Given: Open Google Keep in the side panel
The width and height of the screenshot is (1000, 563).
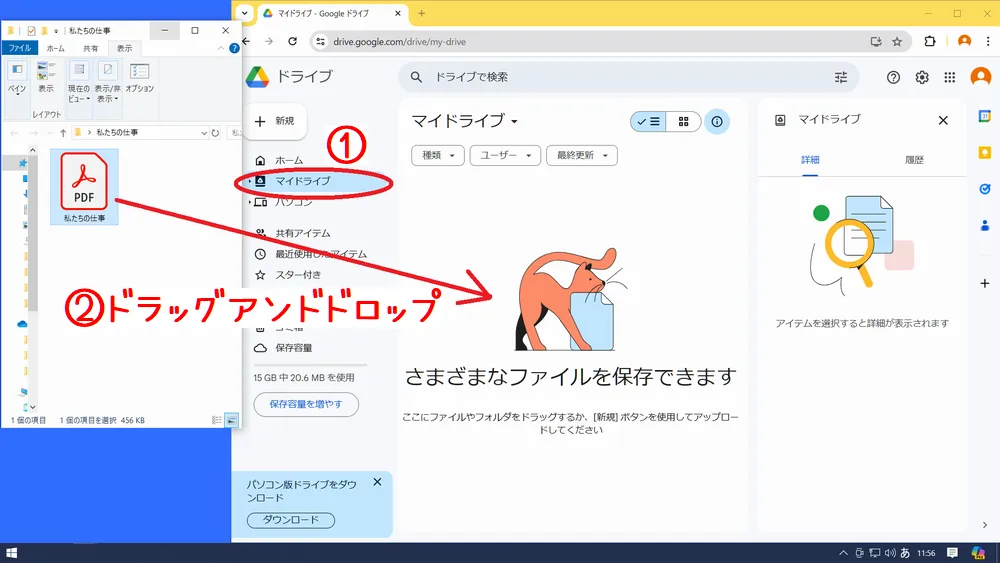Looking at the screenshot, I should pyautogui.click(x=984, y=152).
